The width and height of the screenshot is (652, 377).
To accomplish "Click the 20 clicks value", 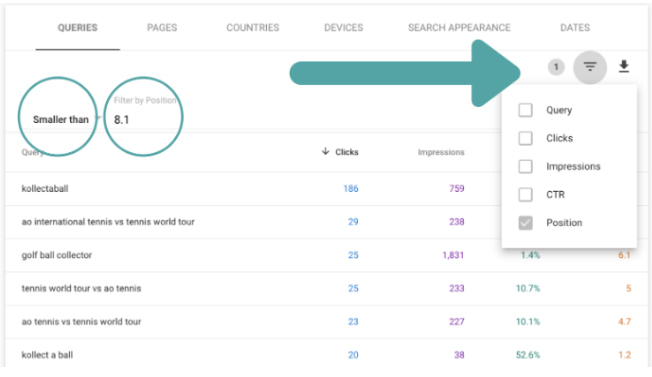I will (x=353, y=355).
